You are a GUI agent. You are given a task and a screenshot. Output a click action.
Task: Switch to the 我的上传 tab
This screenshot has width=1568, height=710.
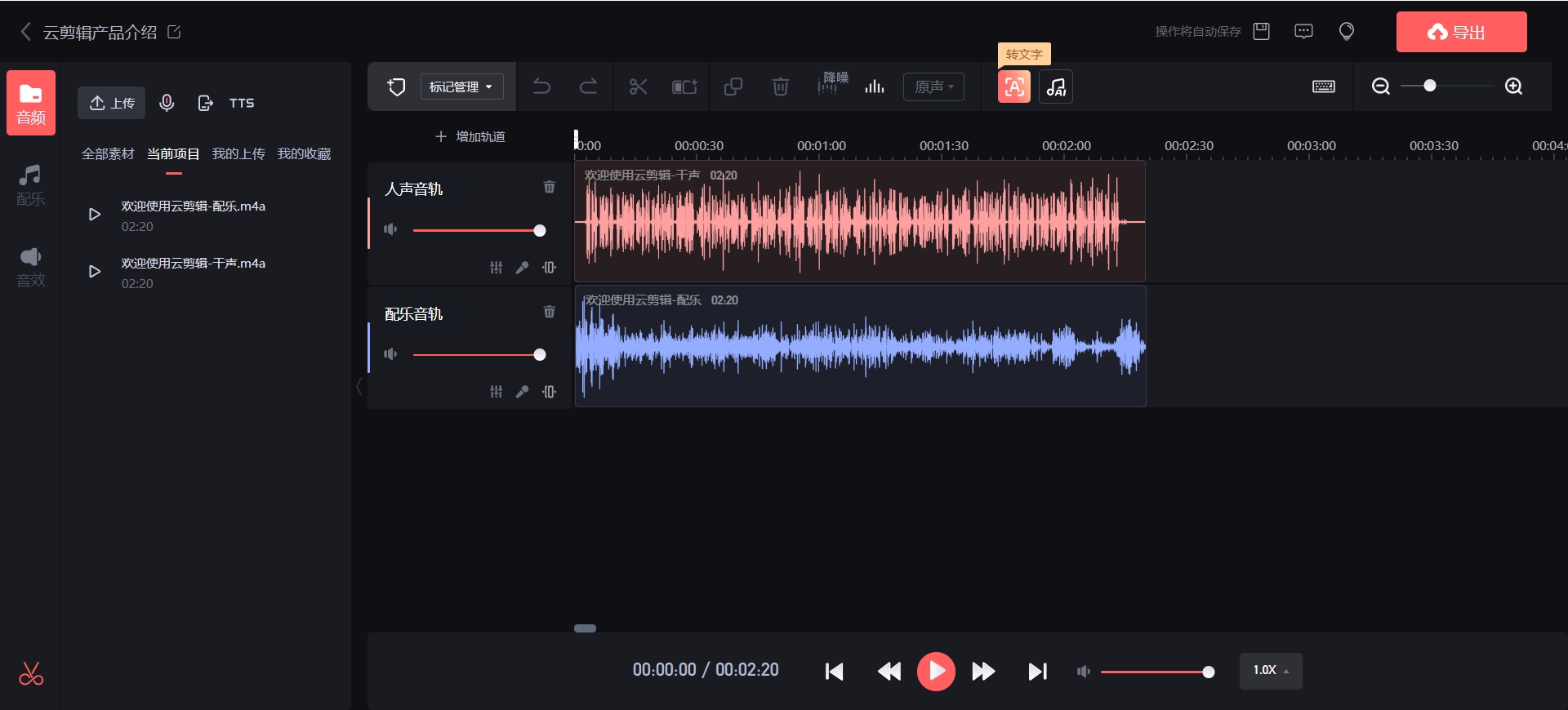tap(238, 153)
